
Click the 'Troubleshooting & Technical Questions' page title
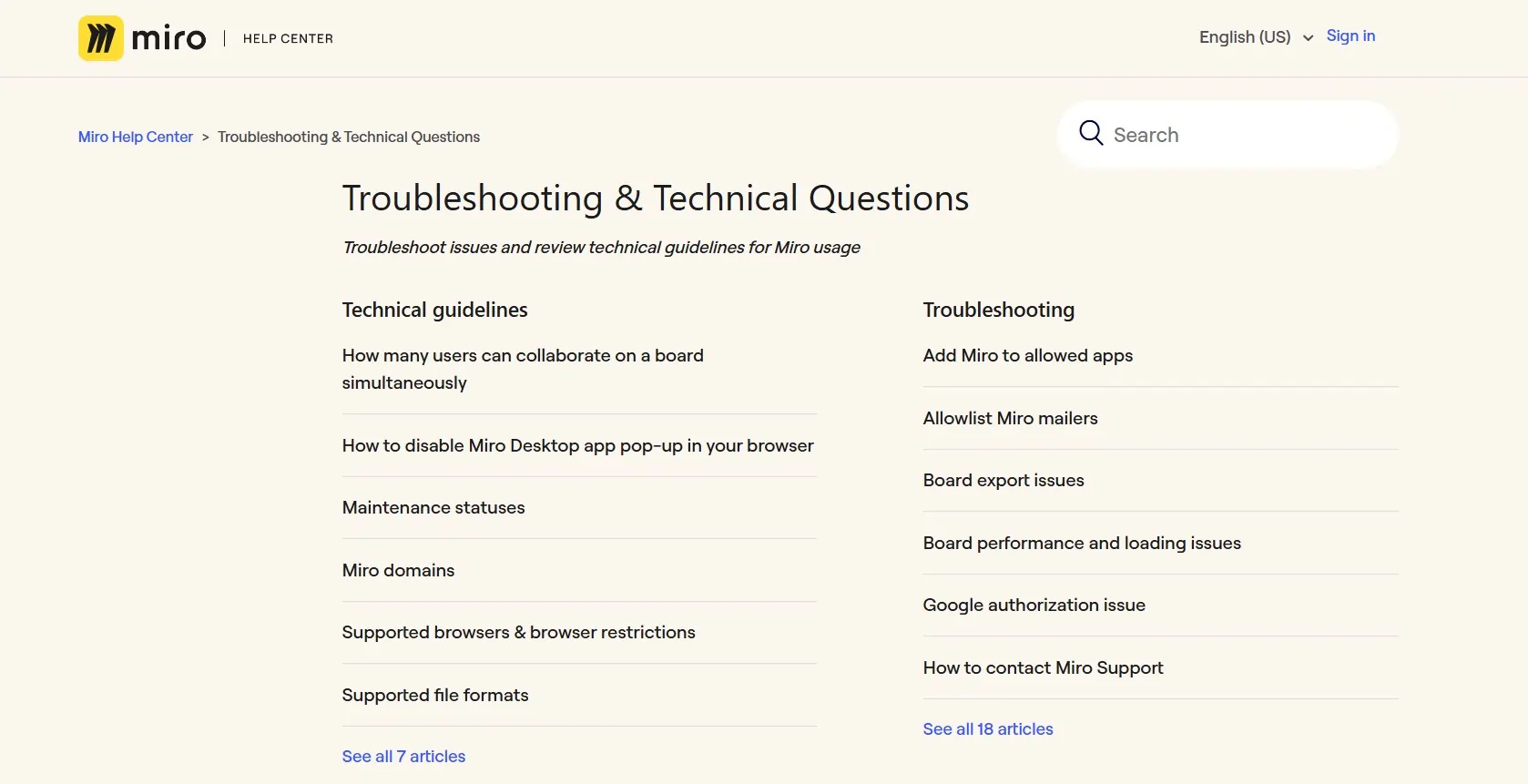point(656,199)
